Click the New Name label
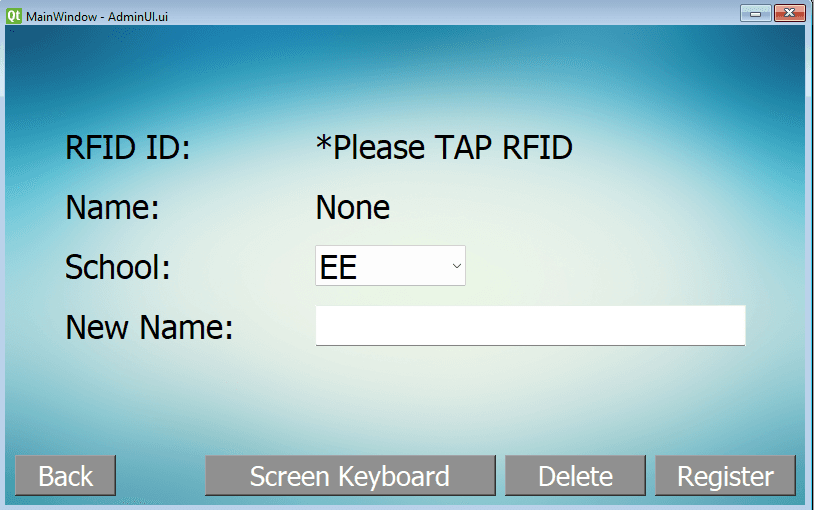The image size is (814, 510). (x=149, y=327)
